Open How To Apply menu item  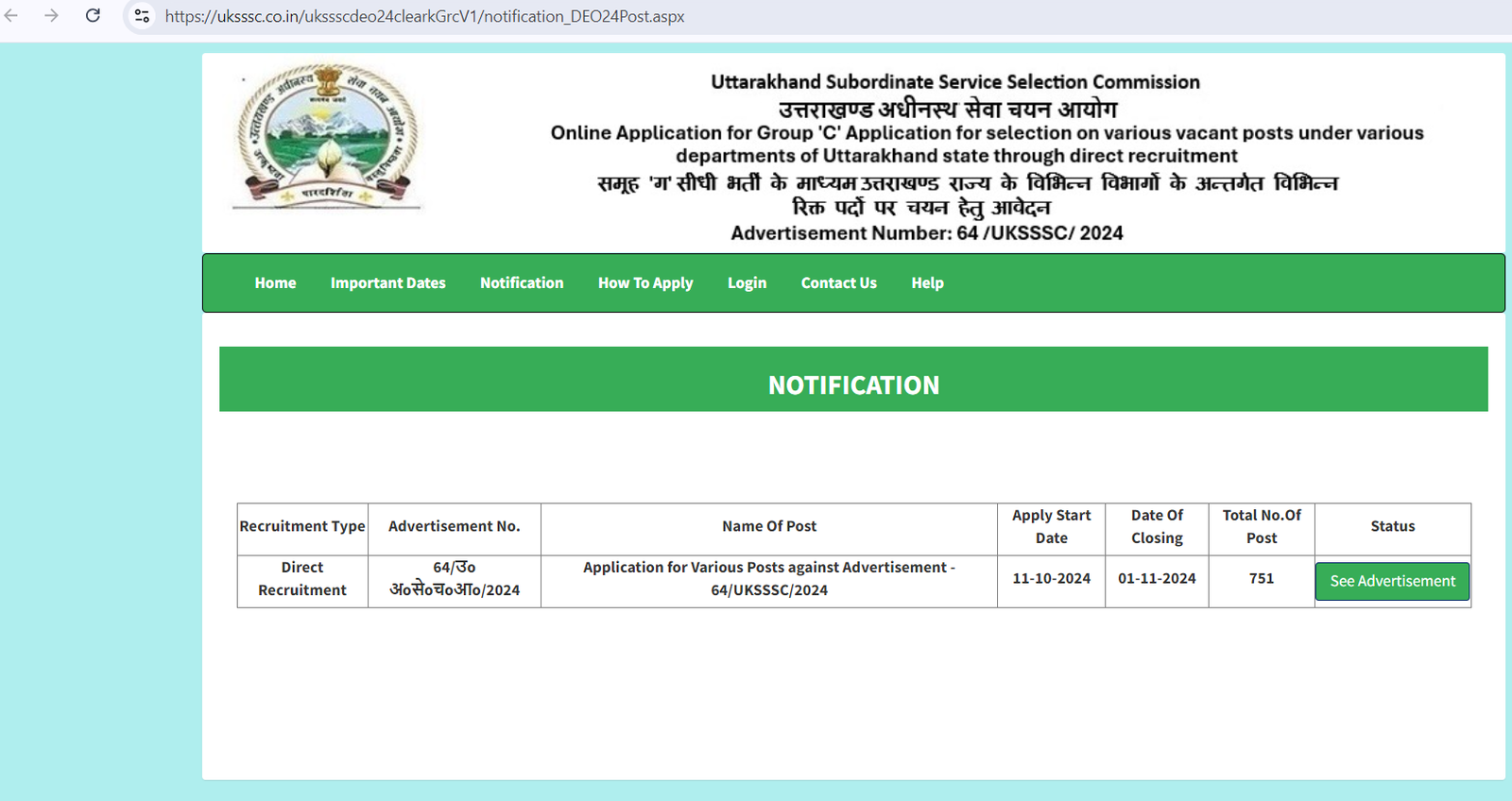[x=645, y=282]
